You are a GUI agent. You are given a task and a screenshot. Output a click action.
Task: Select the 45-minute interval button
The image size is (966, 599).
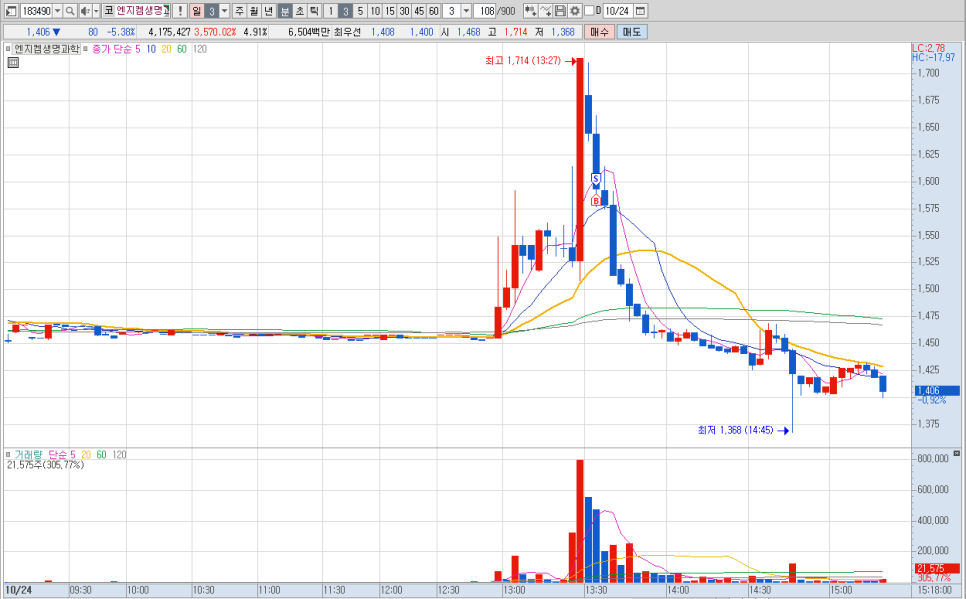coord(419,11)
